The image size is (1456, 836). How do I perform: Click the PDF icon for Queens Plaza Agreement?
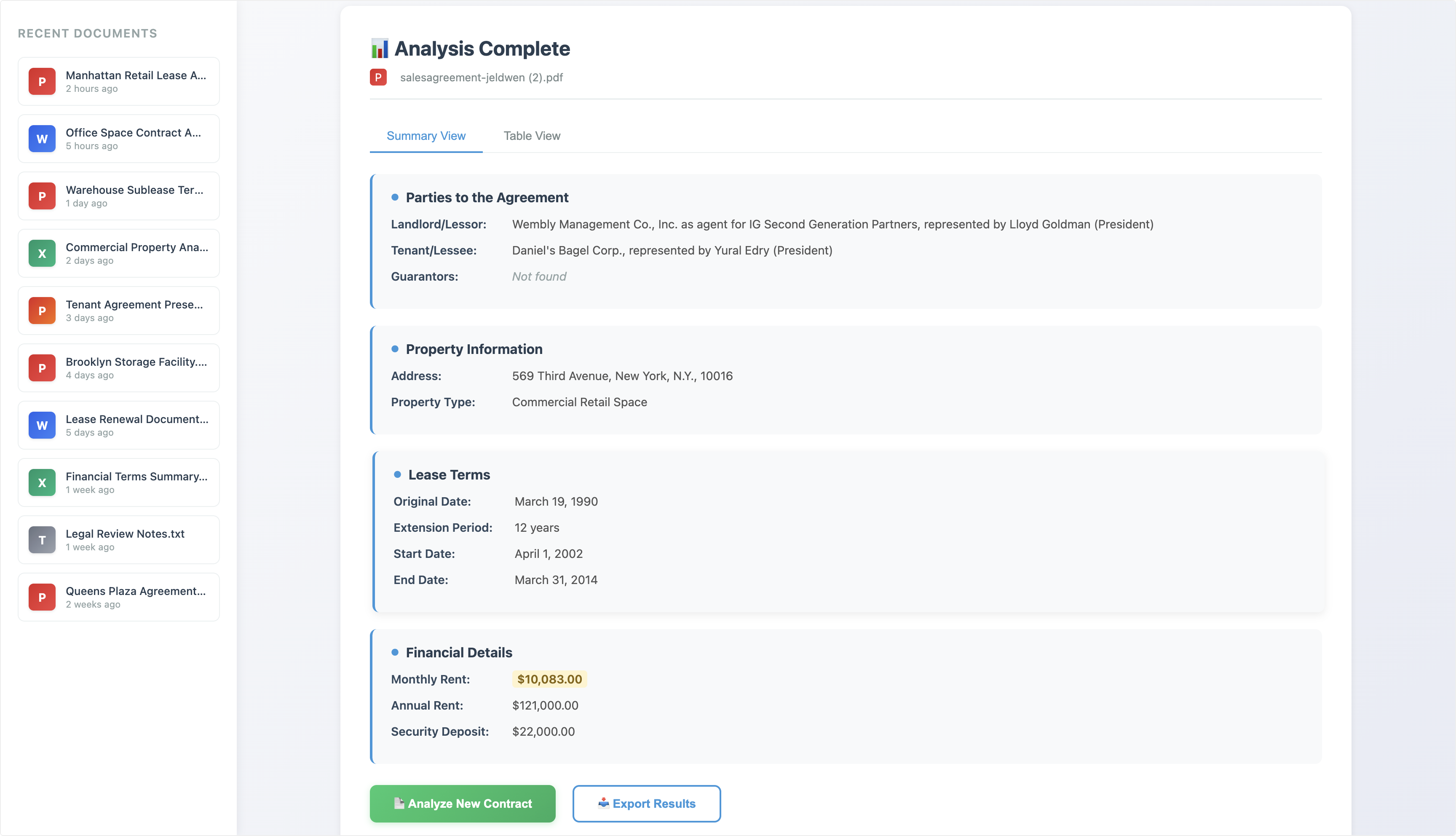(x=42, y=597)
